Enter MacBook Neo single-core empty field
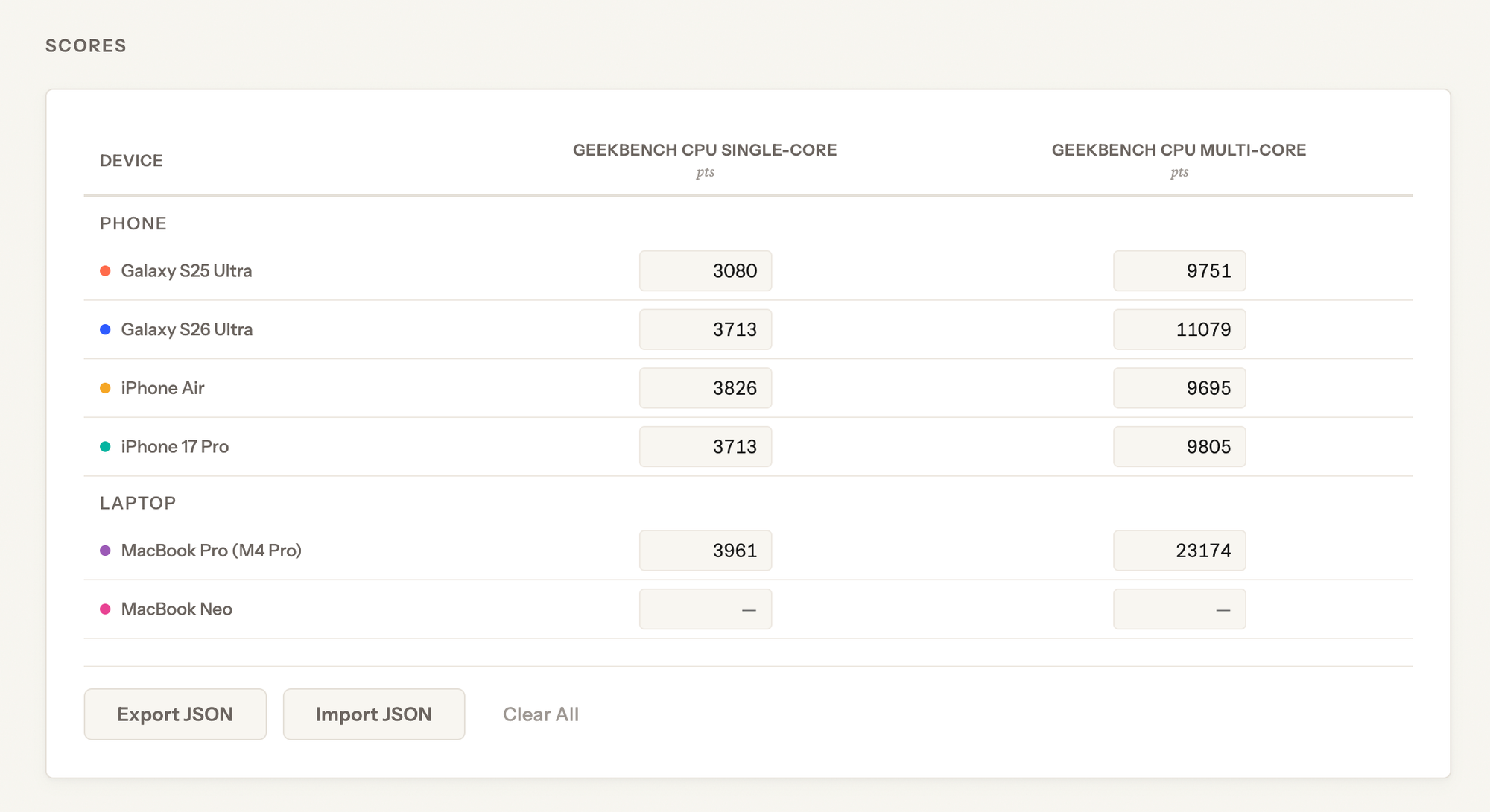The height and width of the screenshot is (812, 1490). (x=705, y=609)
